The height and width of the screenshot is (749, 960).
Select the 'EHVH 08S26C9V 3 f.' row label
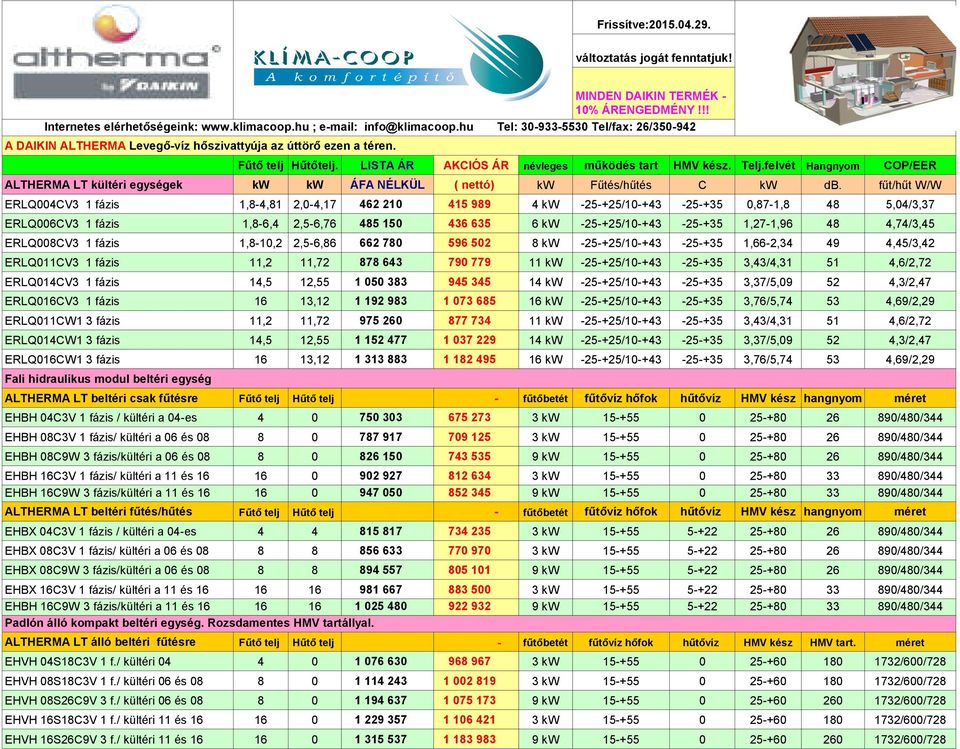pos(118,701)
